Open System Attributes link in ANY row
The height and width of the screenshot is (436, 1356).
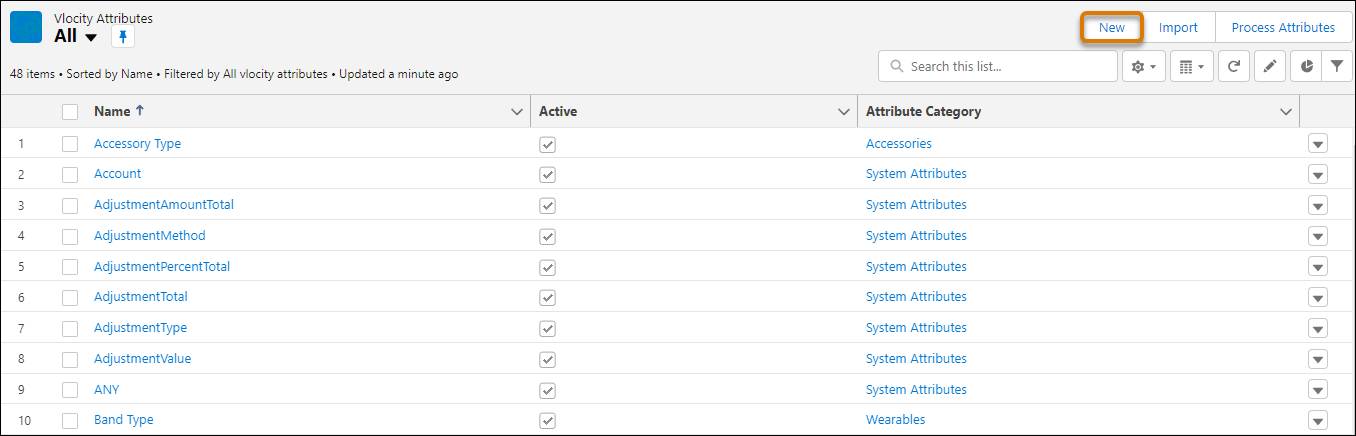tap(916, 389)
